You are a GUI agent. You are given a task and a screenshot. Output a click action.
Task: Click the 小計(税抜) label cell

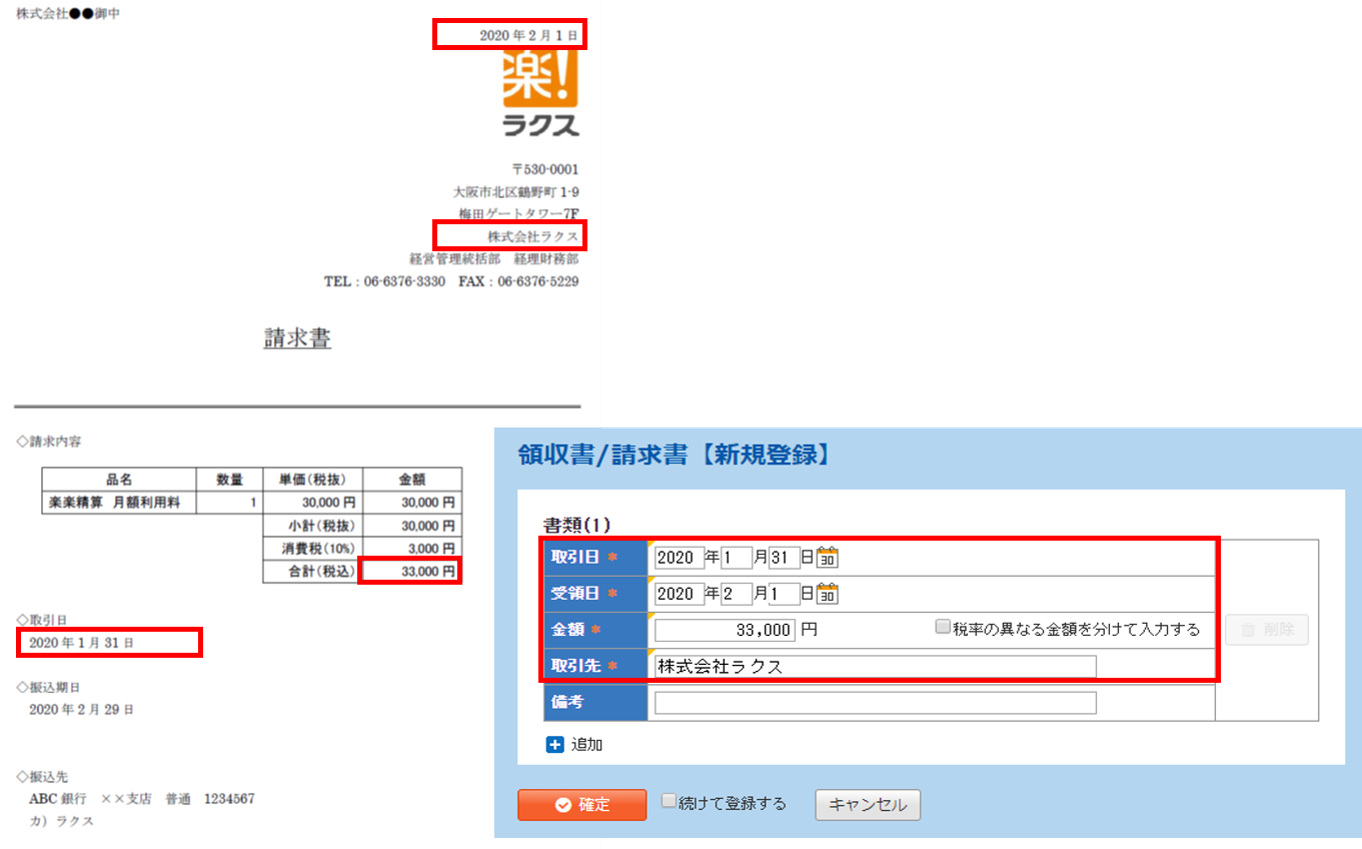313,525
